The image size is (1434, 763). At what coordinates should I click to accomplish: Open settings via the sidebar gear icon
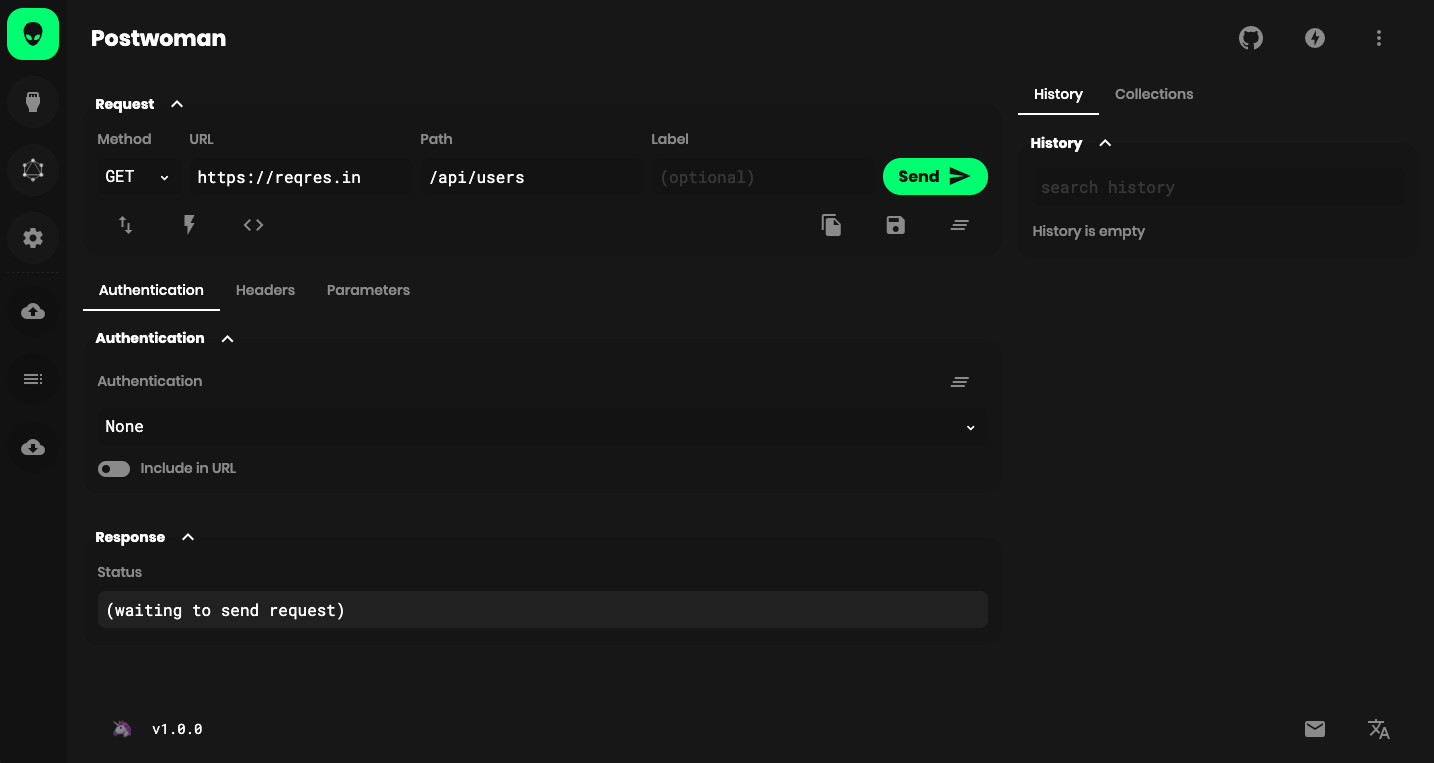coord(33,238)
